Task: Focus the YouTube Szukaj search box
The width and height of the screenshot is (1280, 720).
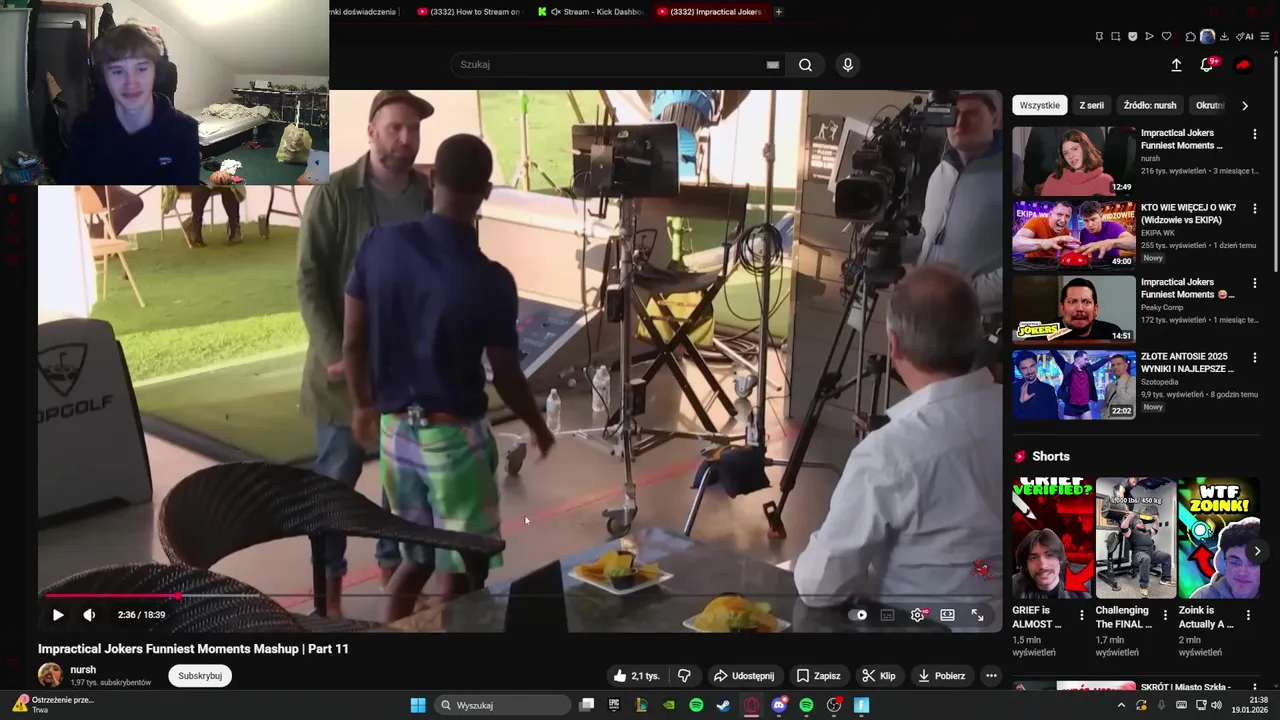Action: (x=610, y=65)
